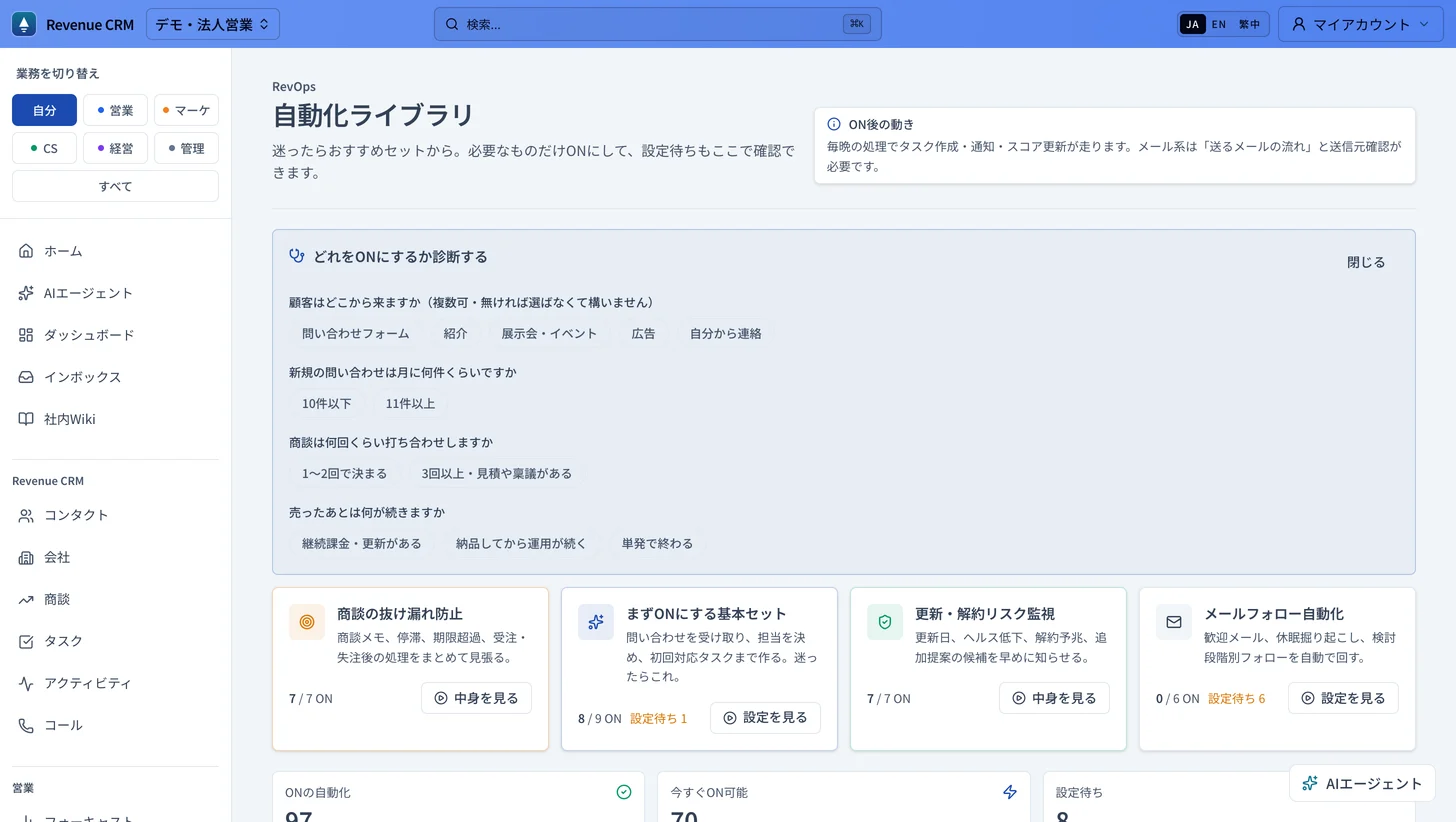
Task: Click the shield icon on 更新・解約リスク監視 card
Action: 885,622
